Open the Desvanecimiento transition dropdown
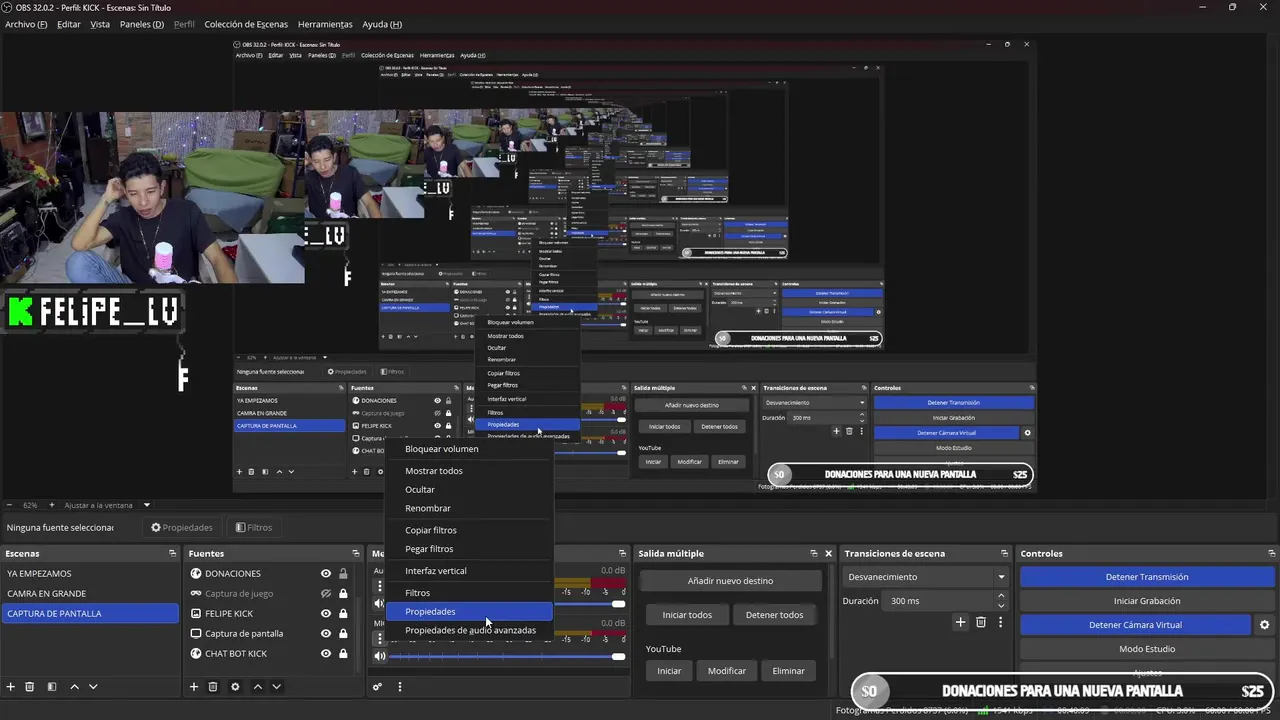Screen dimensions: 1280x720 [926, 577]
